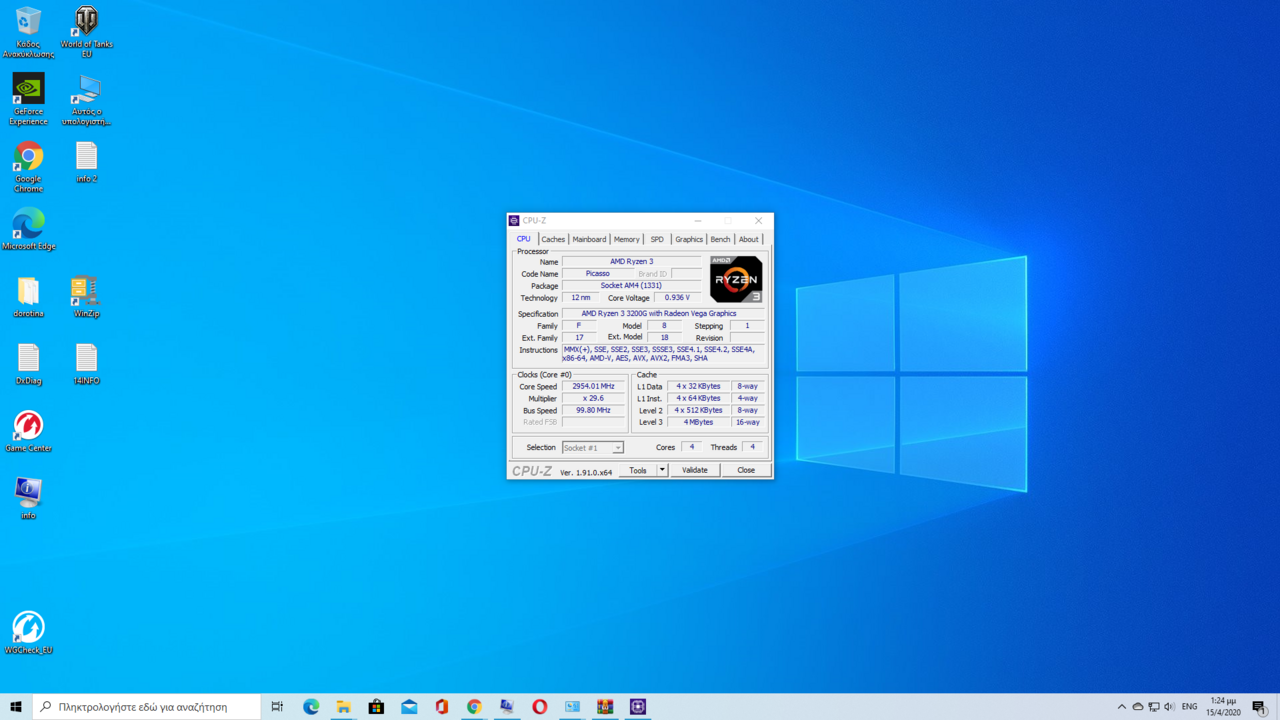
Task: Click the Core Speed value 2954.01 MHz
Action: [594, 386]
